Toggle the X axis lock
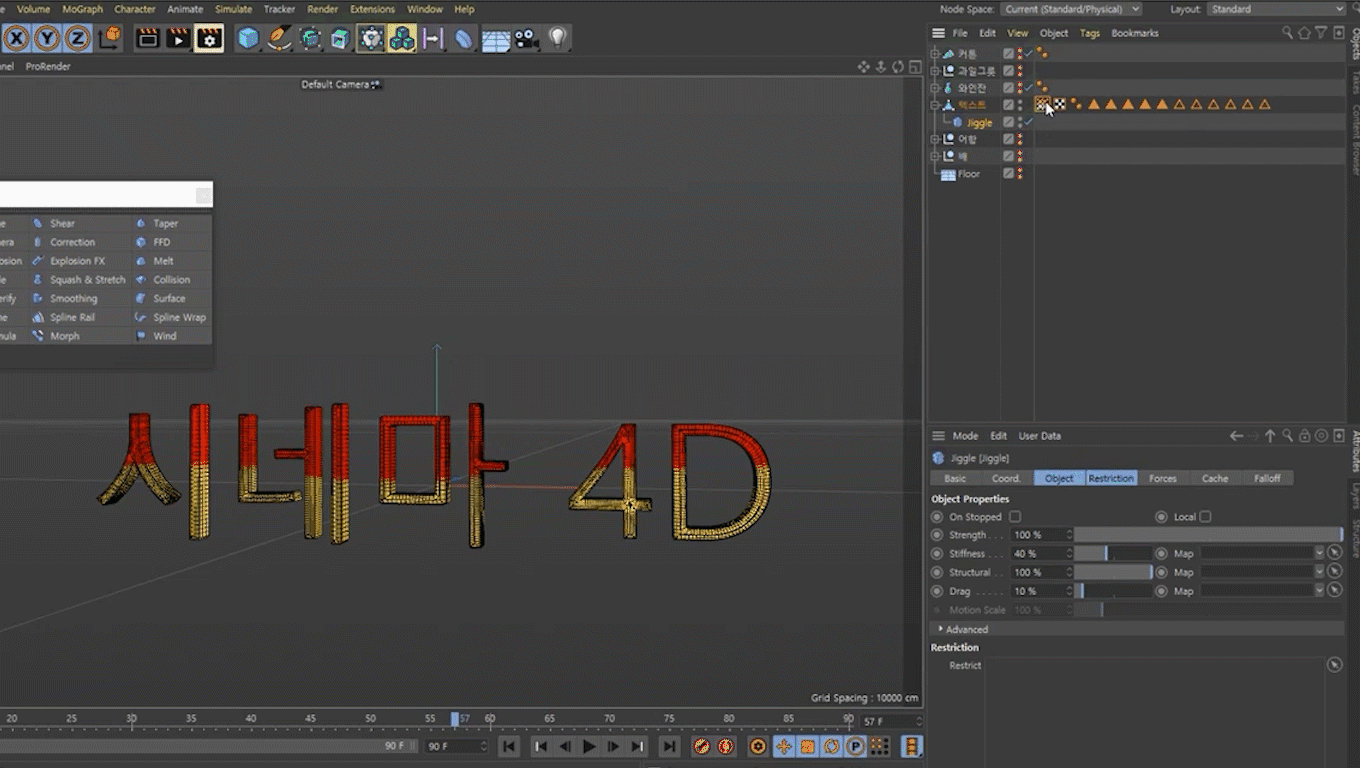 [16, 39]
